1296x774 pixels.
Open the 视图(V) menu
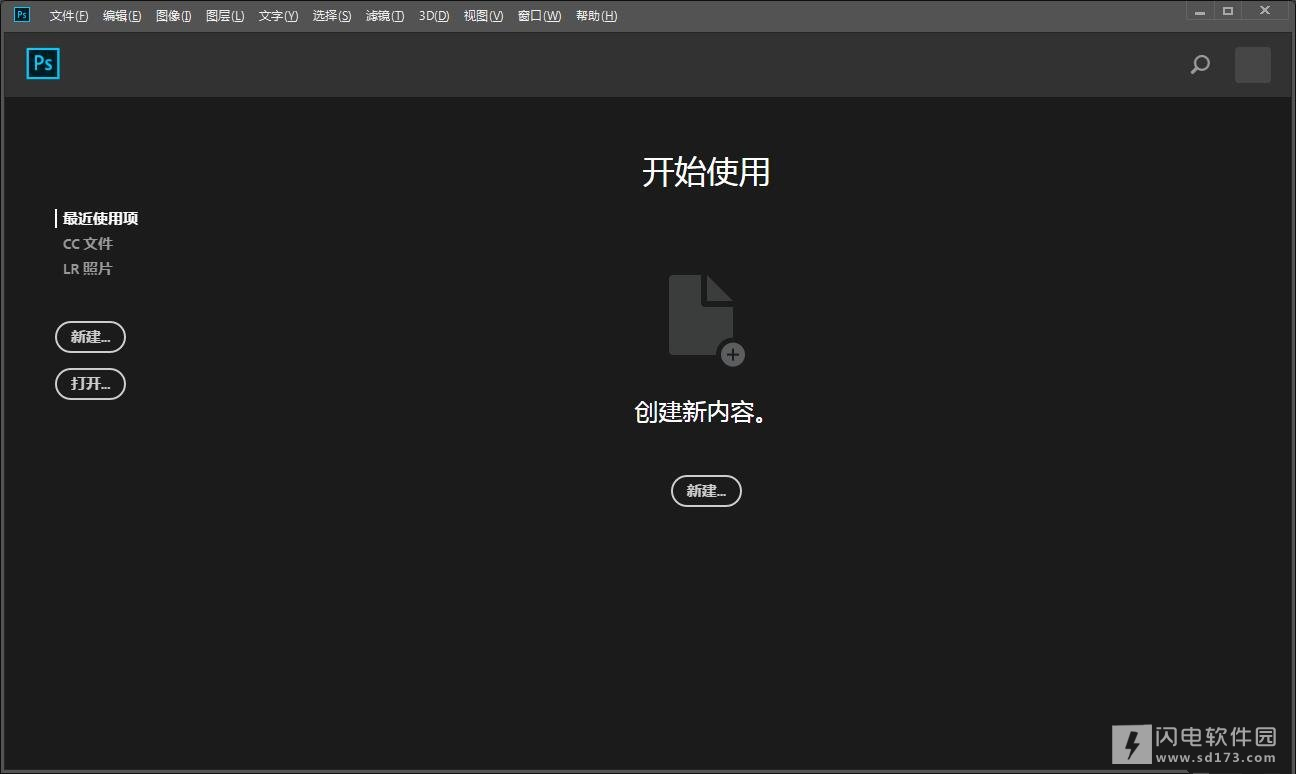pos(483,16)
